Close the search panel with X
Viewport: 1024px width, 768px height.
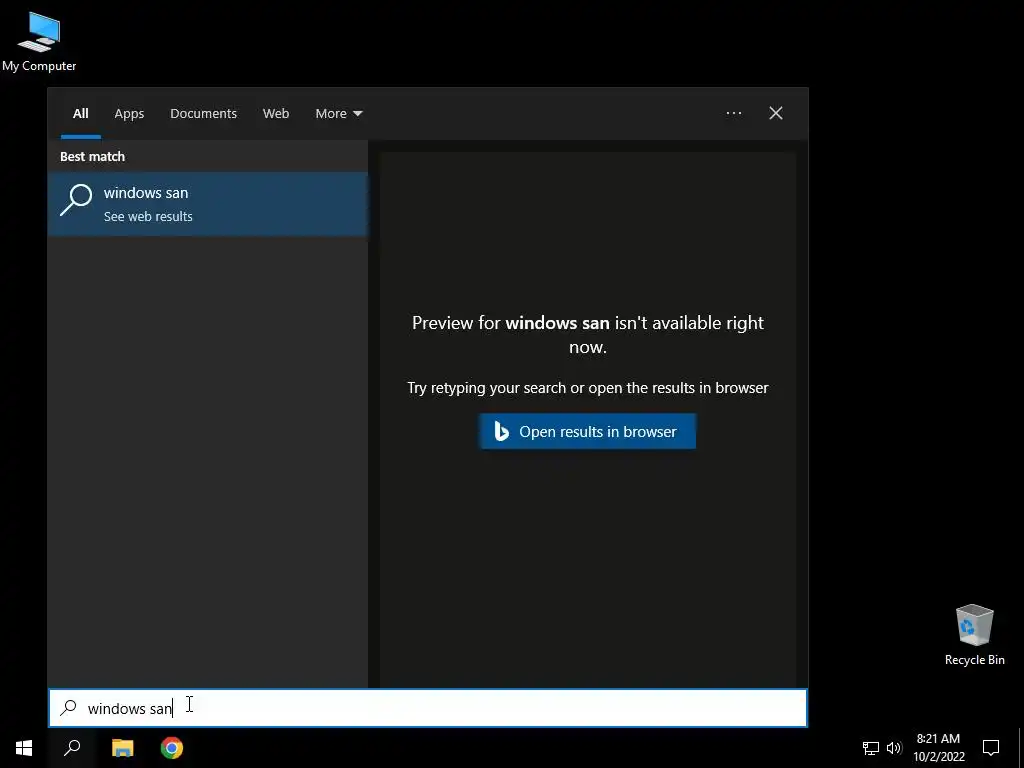coord(776,113)
